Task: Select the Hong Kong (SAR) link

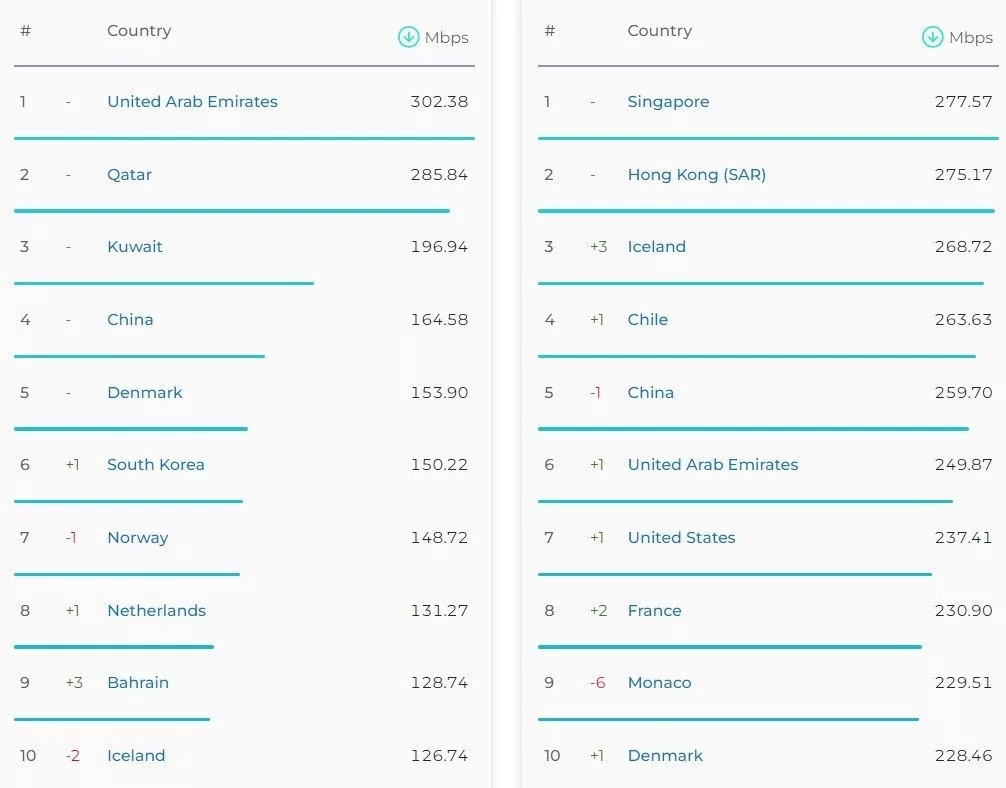Action: pyautogui.click(x=696, y=175)
